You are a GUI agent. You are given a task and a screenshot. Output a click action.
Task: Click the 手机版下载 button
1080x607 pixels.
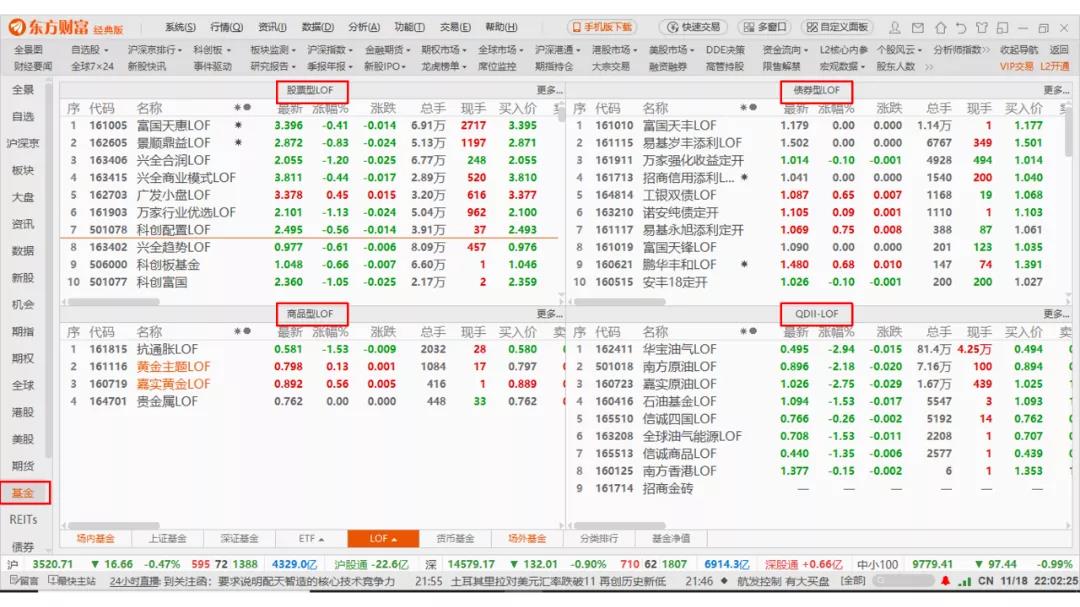[603, 28]
